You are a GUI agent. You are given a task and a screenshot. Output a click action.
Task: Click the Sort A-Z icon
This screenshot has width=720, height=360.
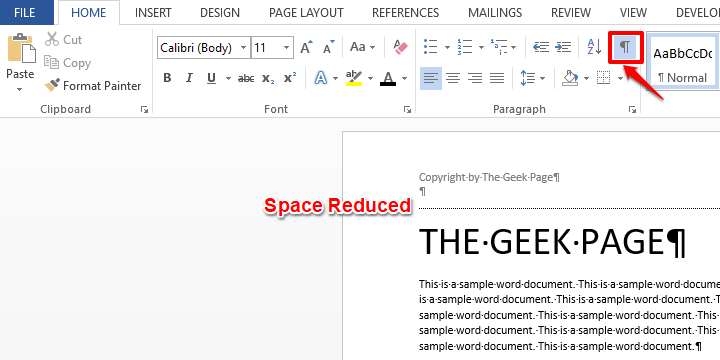(595, 47)
